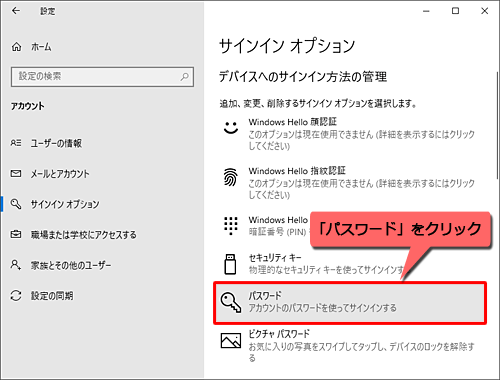The image size is (500, 380).
Task: Click the briefcase icon for 職場または学校
Action: (16, 234)
